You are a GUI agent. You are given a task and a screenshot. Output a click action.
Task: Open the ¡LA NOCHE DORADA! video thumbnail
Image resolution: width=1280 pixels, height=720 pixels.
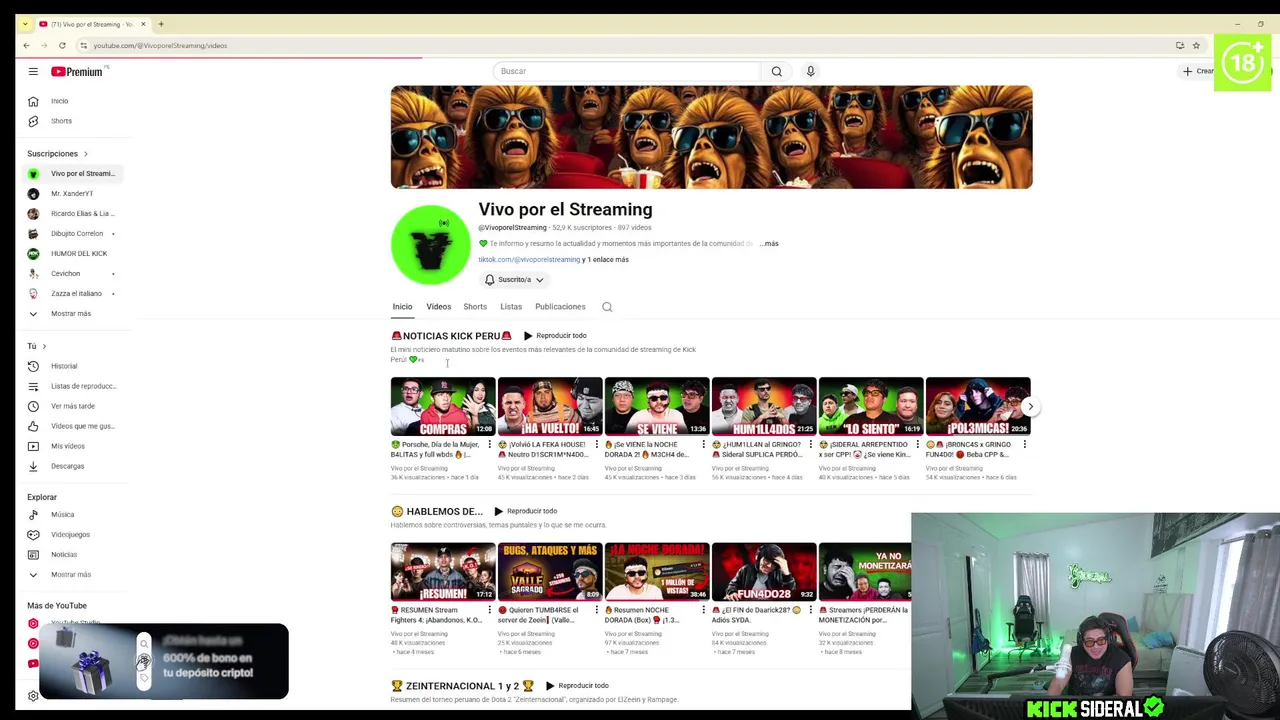pyautogui.click(x=657, y=572)
